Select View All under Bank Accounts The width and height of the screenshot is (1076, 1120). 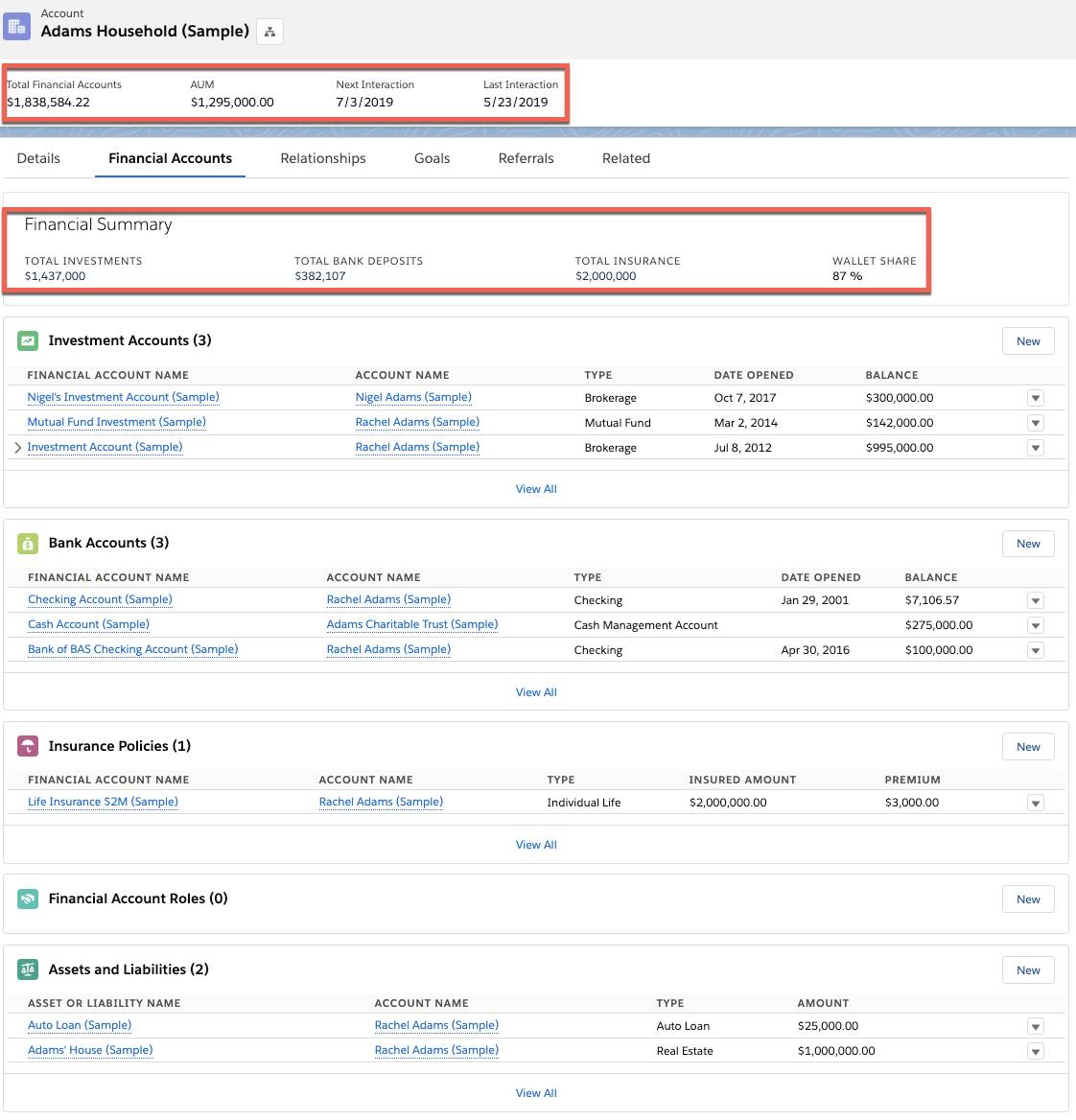[536, 691]
